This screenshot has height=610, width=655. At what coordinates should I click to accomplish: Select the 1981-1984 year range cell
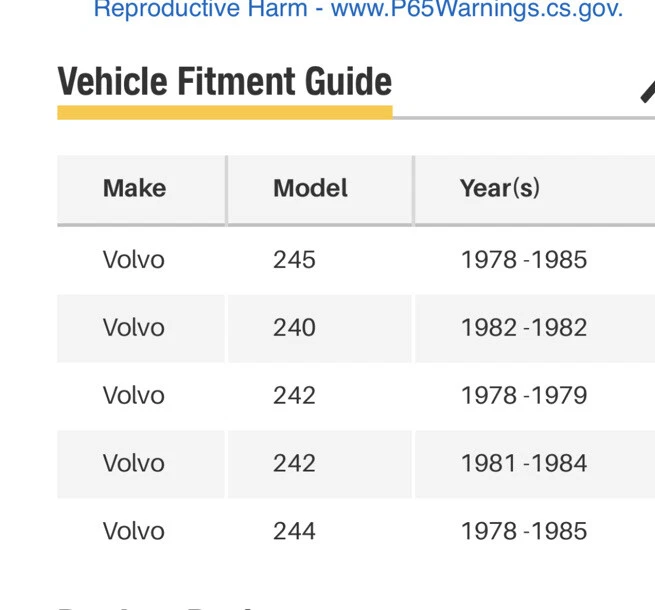coord(524,463)
